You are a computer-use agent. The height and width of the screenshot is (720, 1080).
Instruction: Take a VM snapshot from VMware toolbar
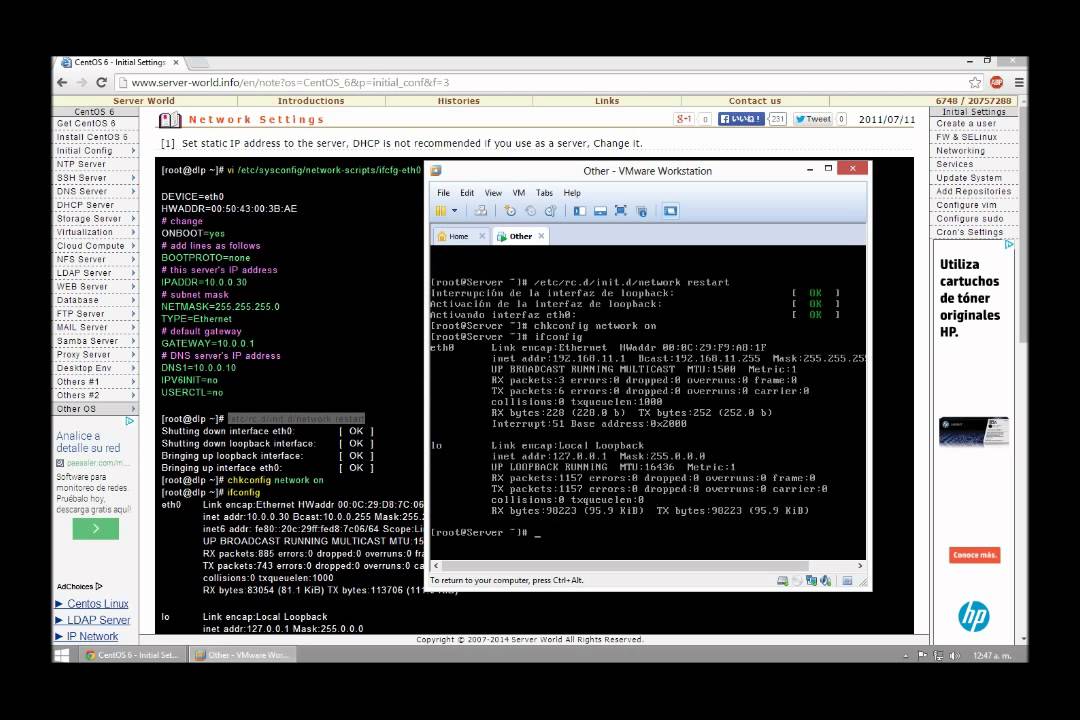(x=510, y=211)
